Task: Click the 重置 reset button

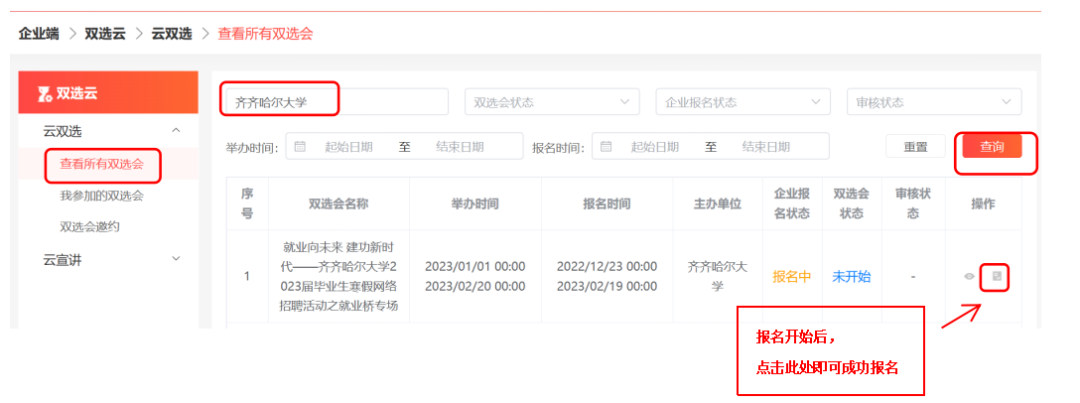Action: (x=915, y=147)
